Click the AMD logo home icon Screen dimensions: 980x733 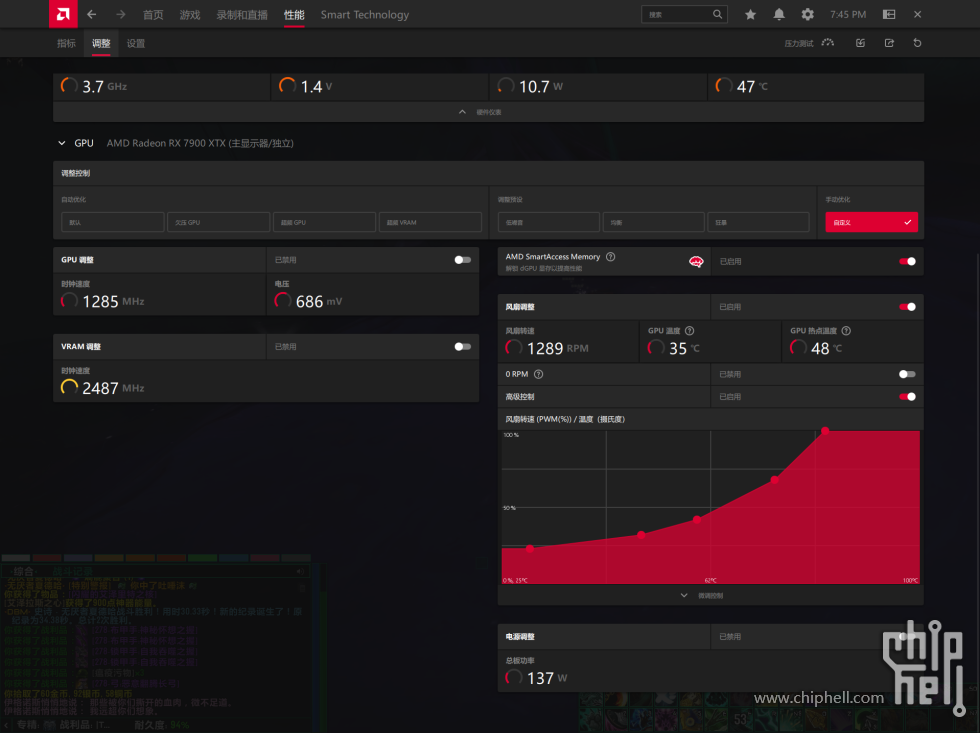(x=63, y=14)
